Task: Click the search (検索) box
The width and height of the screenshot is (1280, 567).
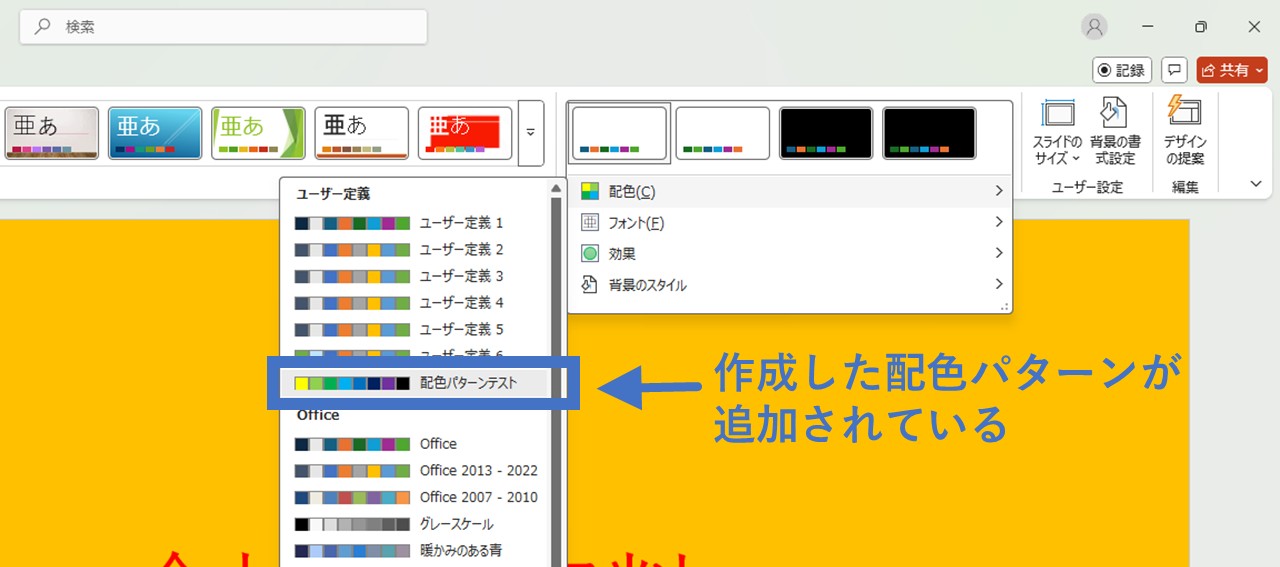Action: coord(223,27)
